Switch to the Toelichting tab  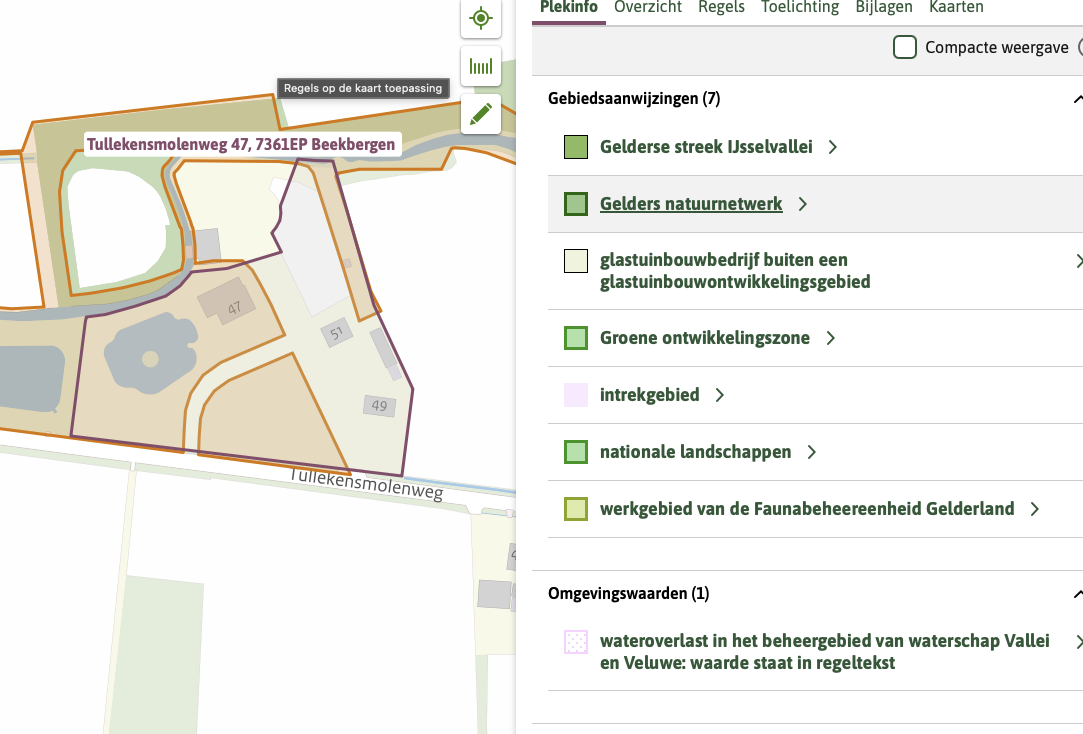tap(800, 8)
